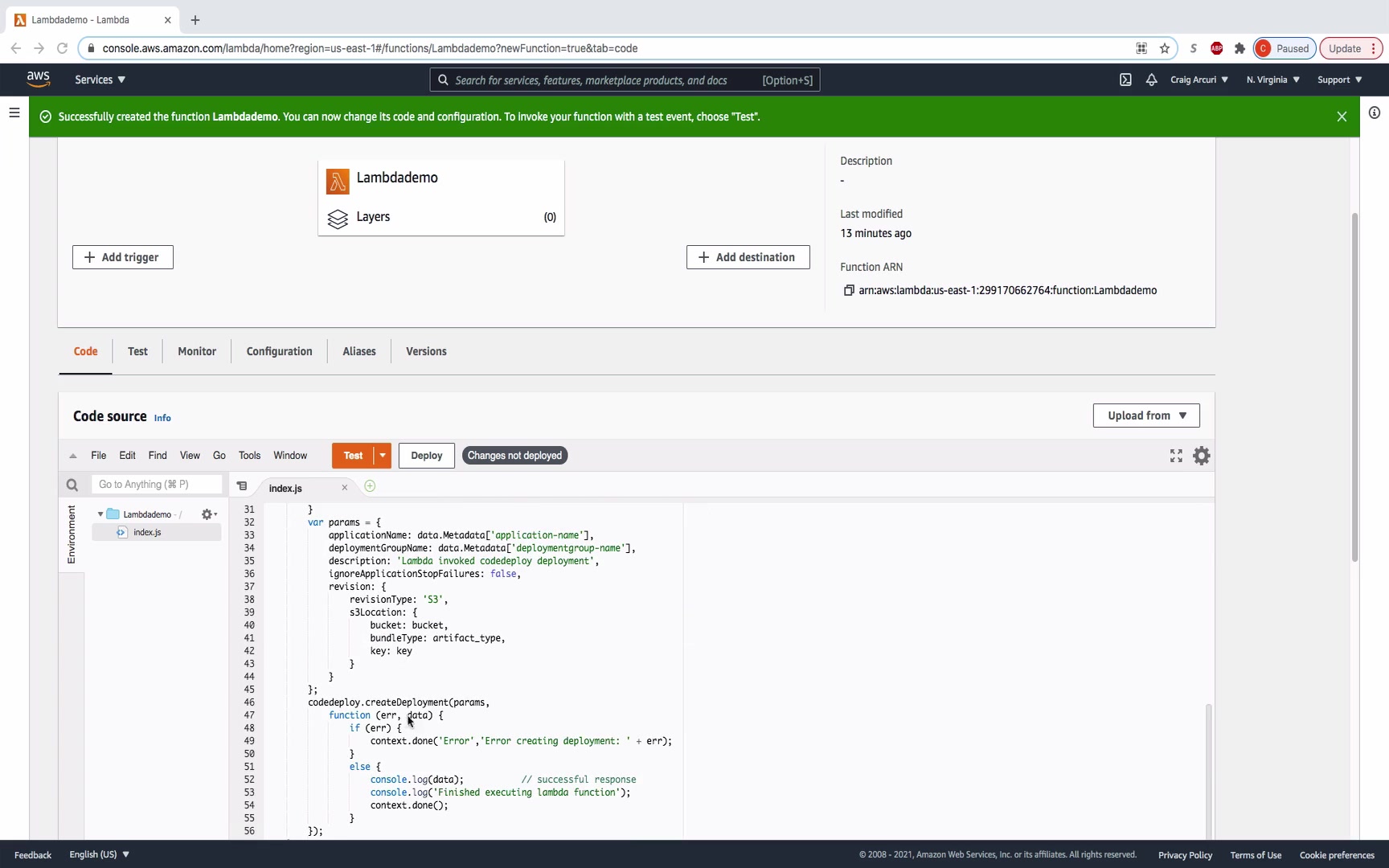This screenshot has height=868, width=1389.
Task: Bookmark this page with the star icon
Action: point(1165,48)
